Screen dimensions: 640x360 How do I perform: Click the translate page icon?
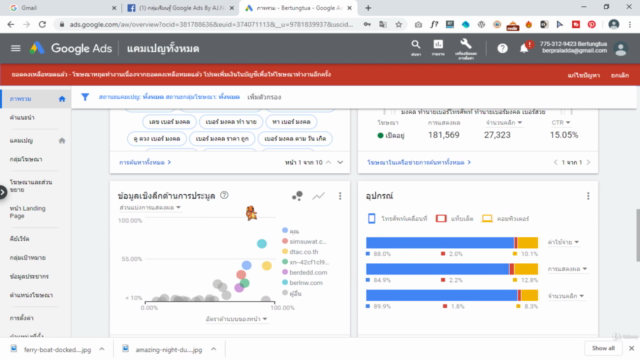tap(383, 24)
